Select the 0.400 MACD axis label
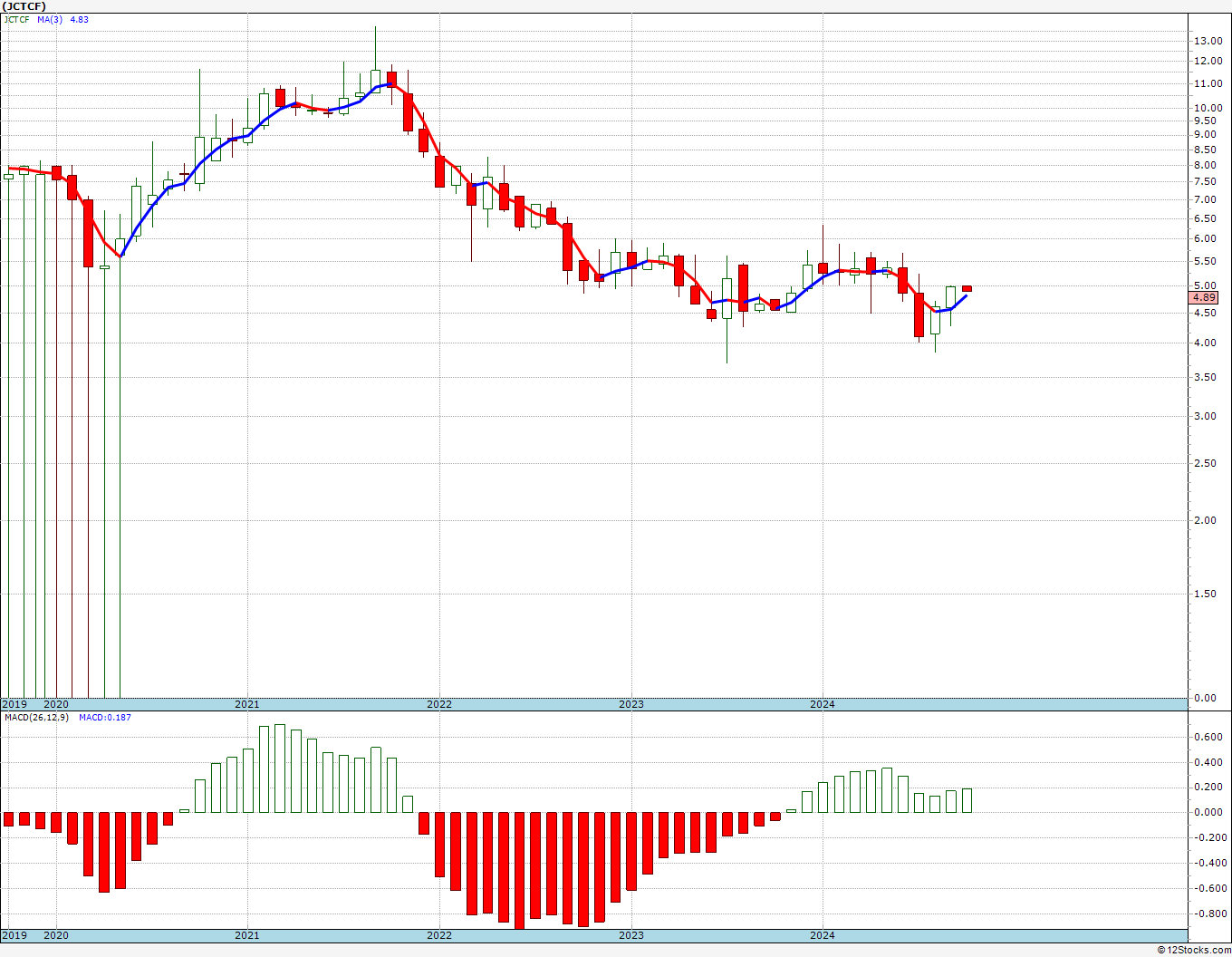 coord(1208,762)
